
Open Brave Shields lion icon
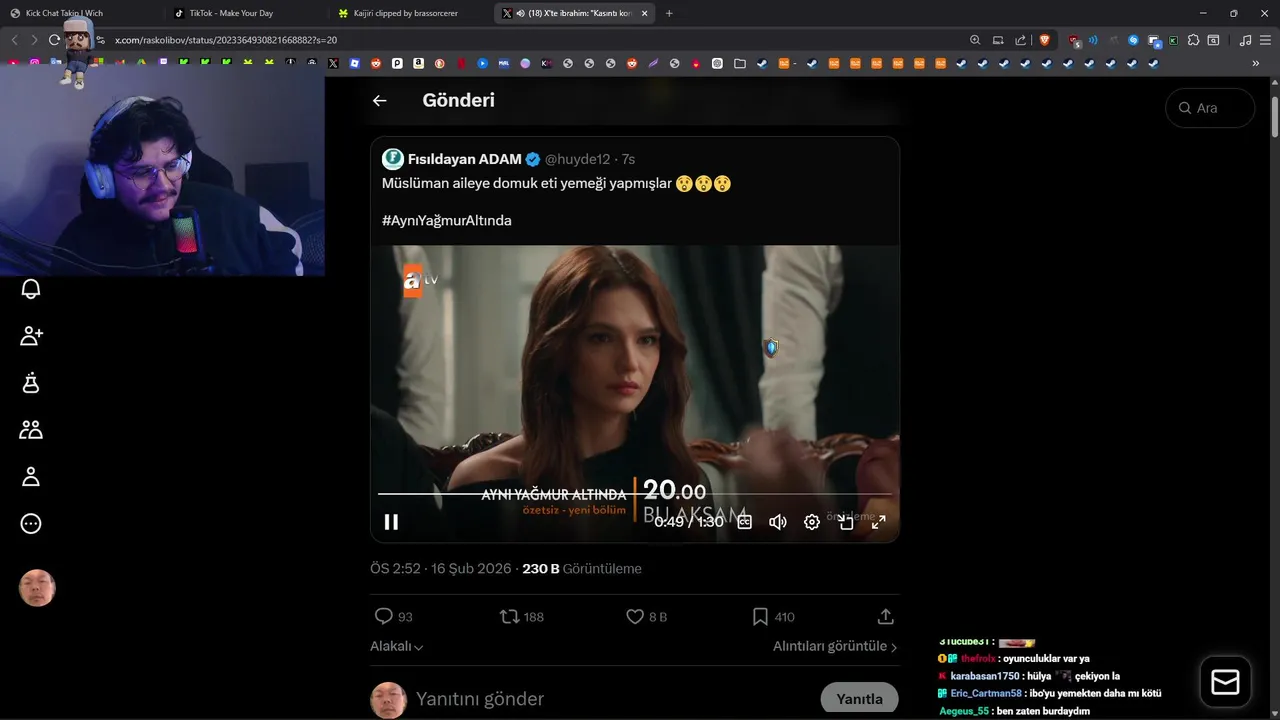[1044, 40]
